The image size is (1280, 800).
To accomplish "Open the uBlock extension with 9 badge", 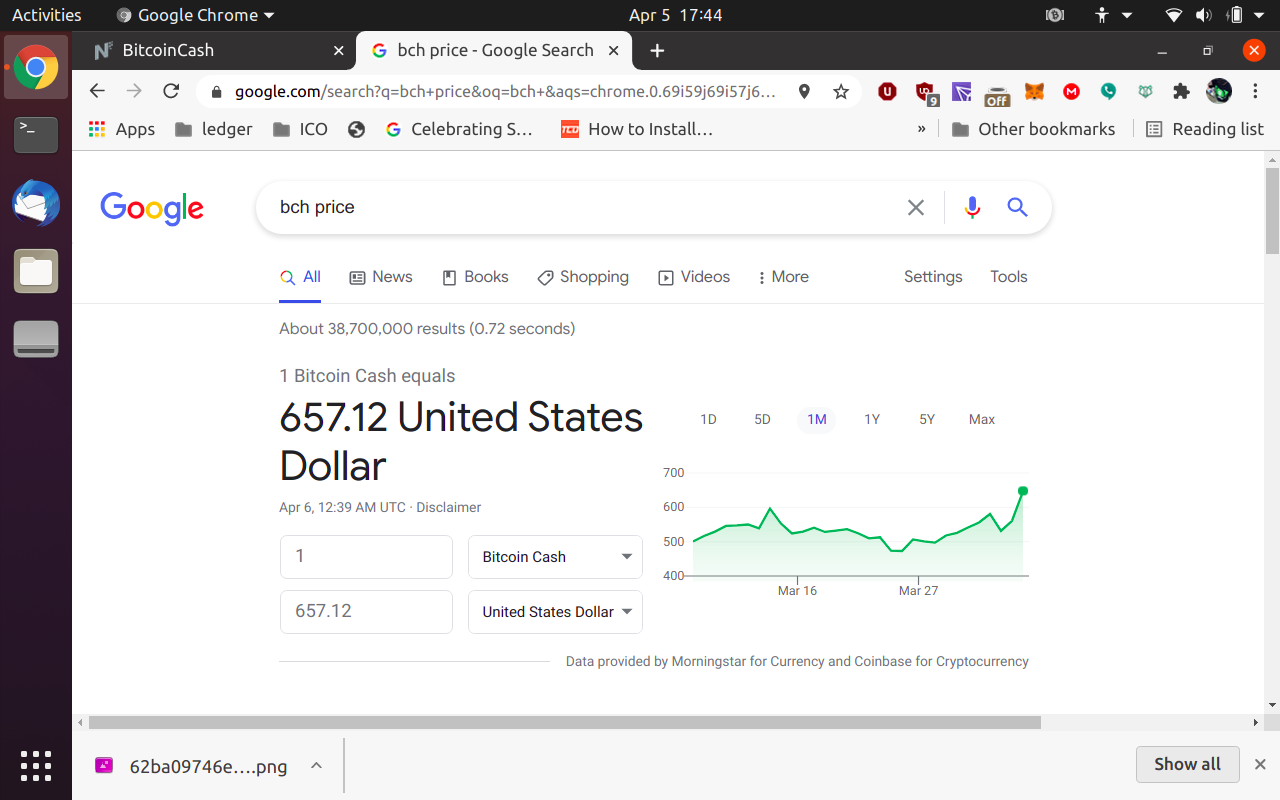I will pyautogui.click(x=926, y=93).
